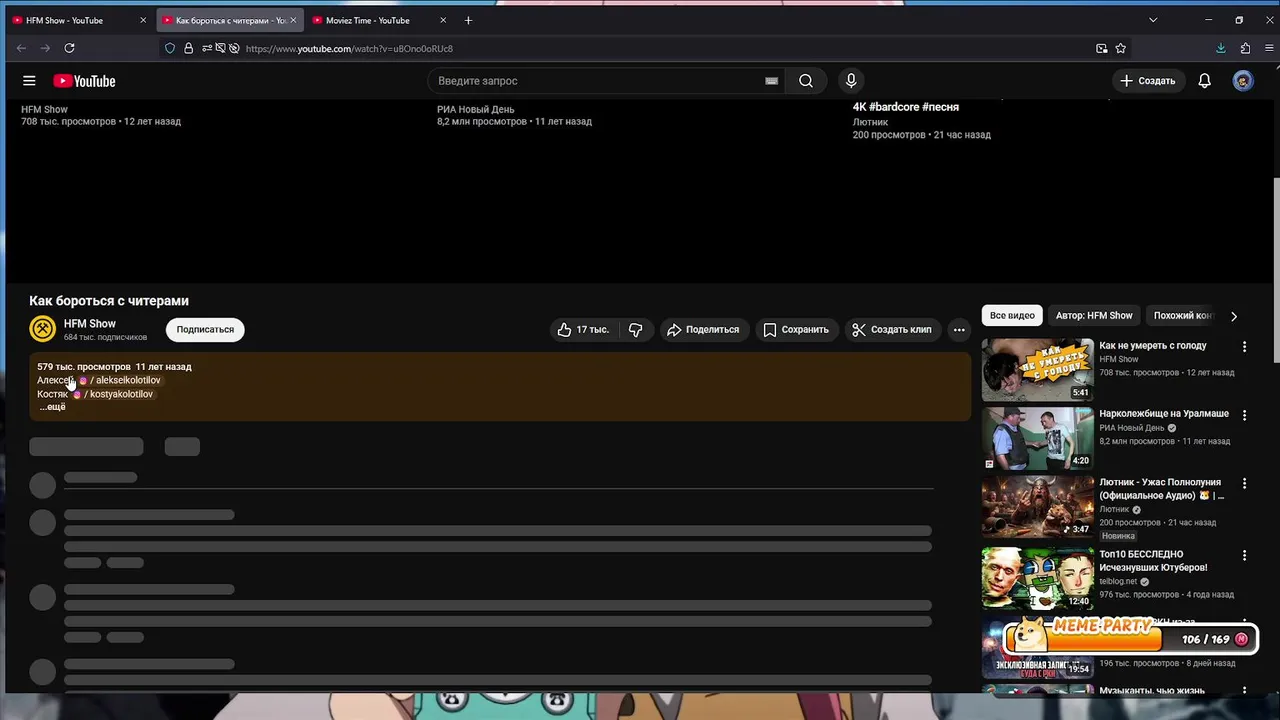This screenshot has height=720, width=1280.
Task: Open the more actions ellipsis under video
Action: tap(959, 329)
